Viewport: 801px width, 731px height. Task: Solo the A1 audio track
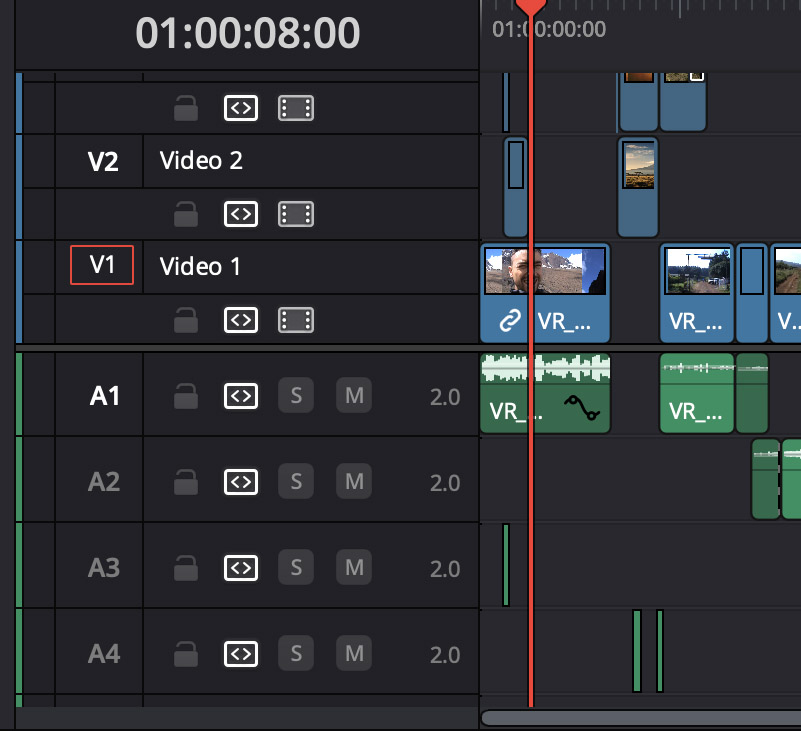[x=296, y=396]
